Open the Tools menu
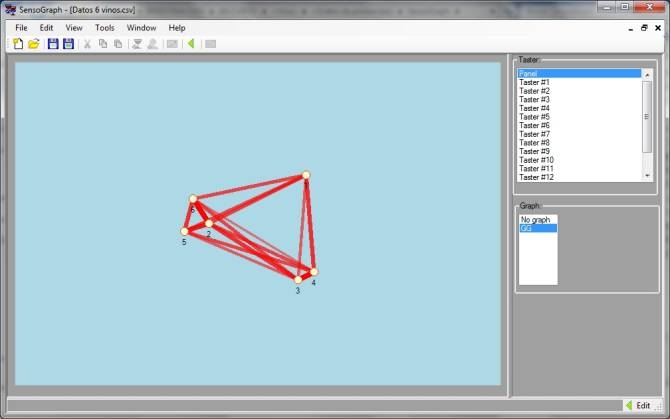The height and width of the screenshot is (419, 670). [x=105, y=28]
